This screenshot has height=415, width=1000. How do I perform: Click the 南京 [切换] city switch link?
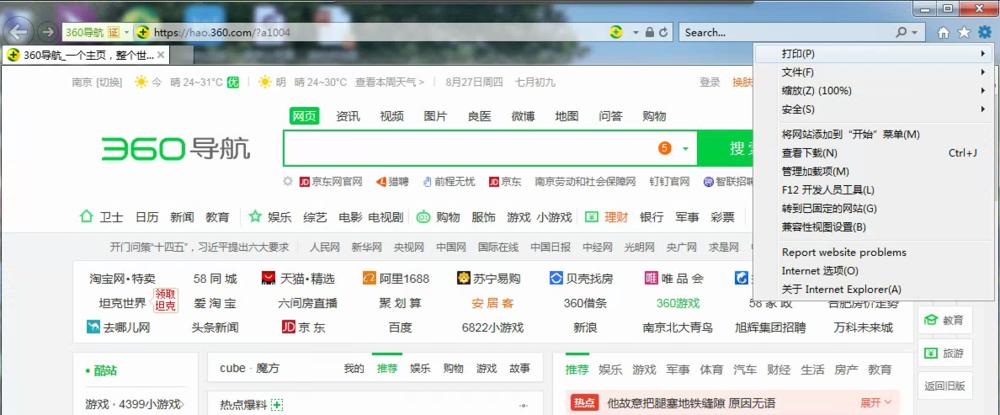(97, 82)
